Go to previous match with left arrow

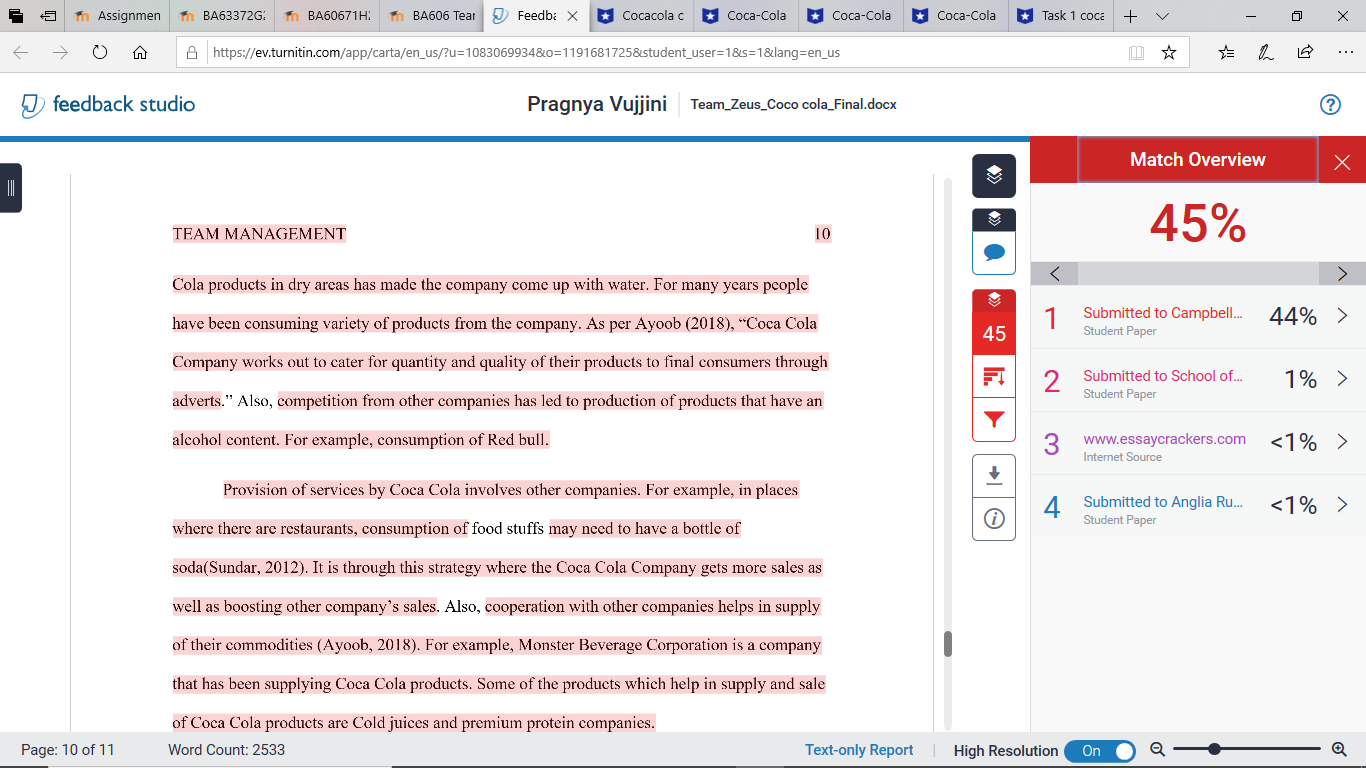(1055, 274)
